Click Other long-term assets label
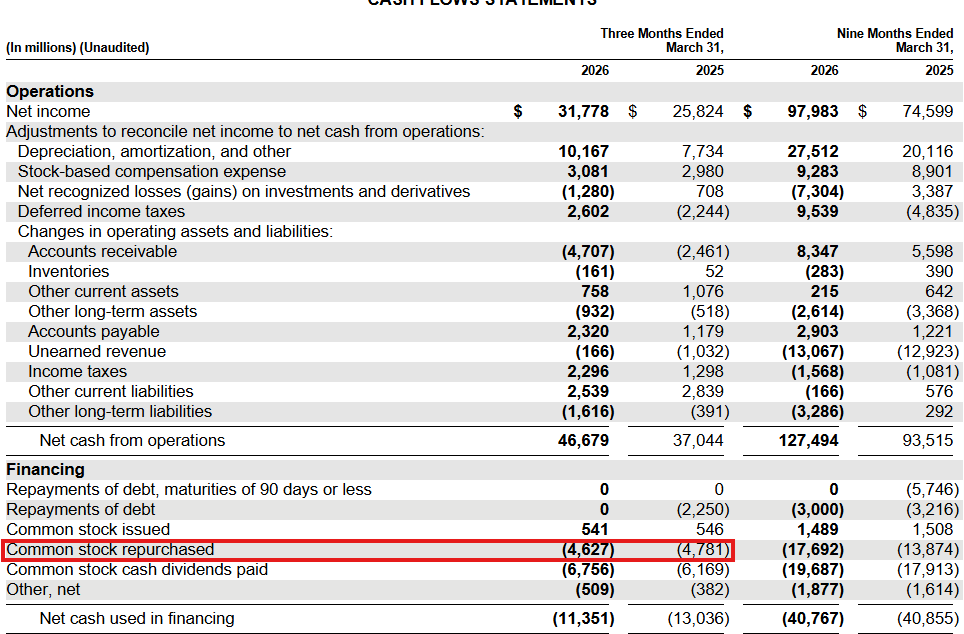This screenshot has height=634, width=964. coord(113,311)
